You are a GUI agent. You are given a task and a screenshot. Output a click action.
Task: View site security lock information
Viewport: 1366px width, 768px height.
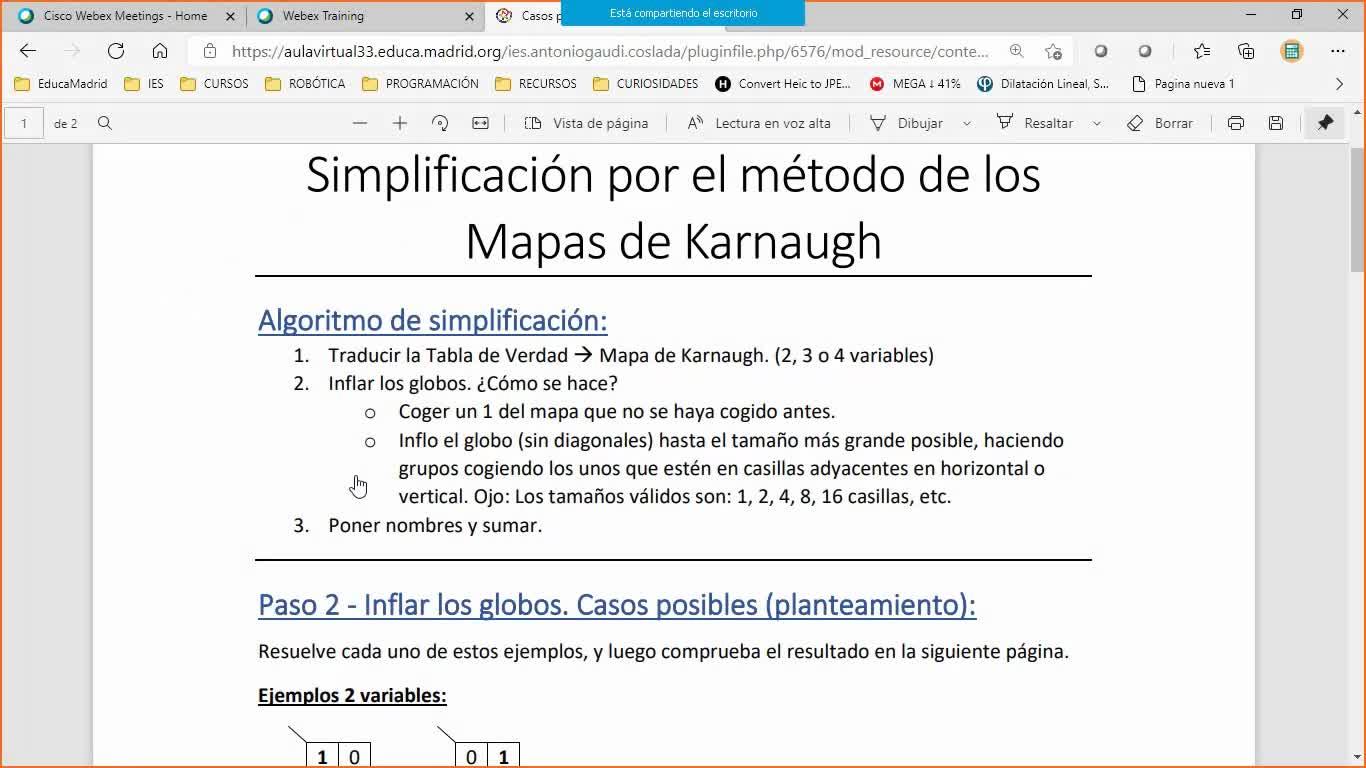pos(209,51)
